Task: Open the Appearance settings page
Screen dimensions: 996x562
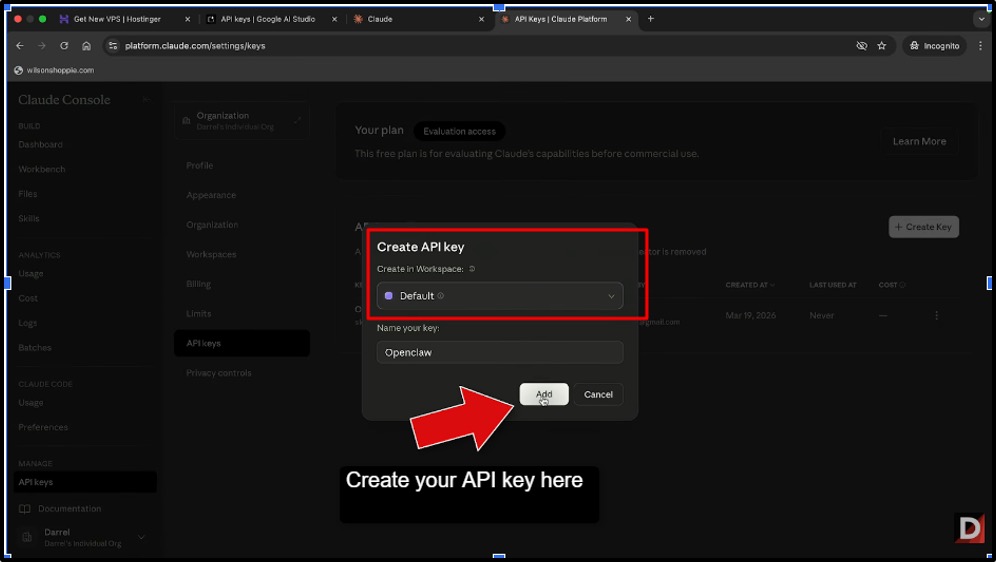Action: point(211,195)
